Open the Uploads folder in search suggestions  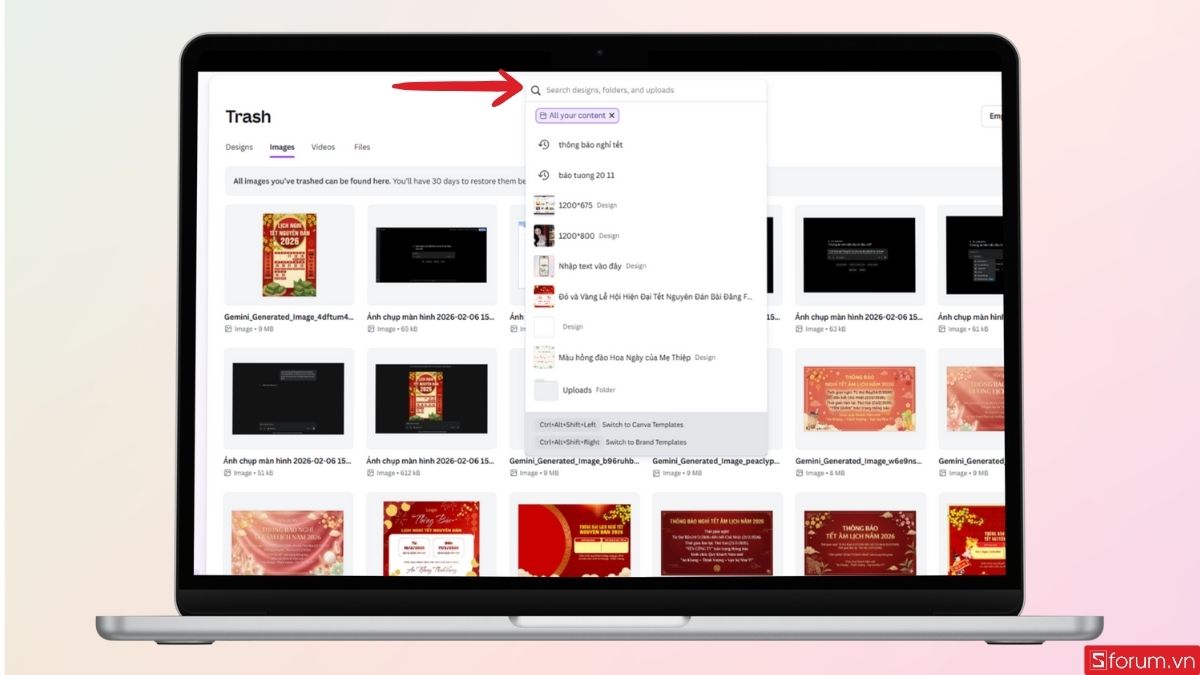click(x=580, y=388)
